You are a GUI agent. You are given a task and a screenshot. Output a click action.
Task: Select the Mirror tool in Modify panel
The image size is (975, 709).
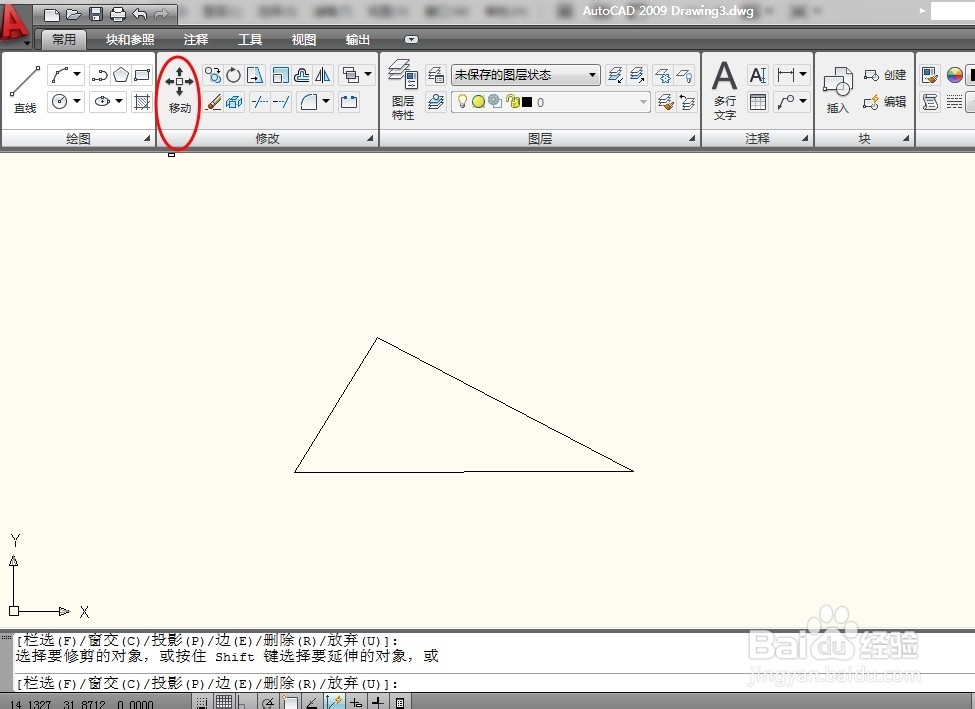[324, 74]
